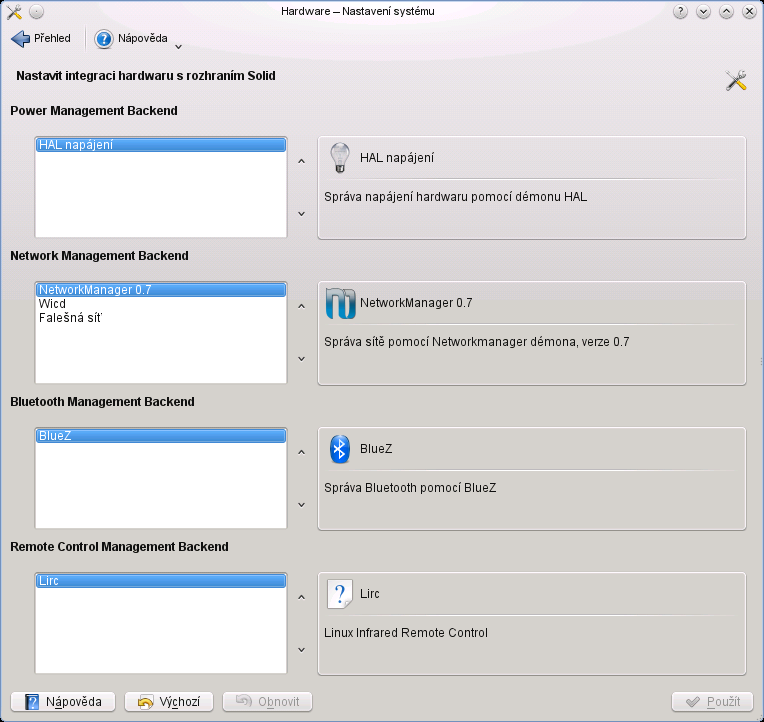Viewport: 764px width, 722px height.
Task: Click the Obnovit reset button
Action: 267,702
